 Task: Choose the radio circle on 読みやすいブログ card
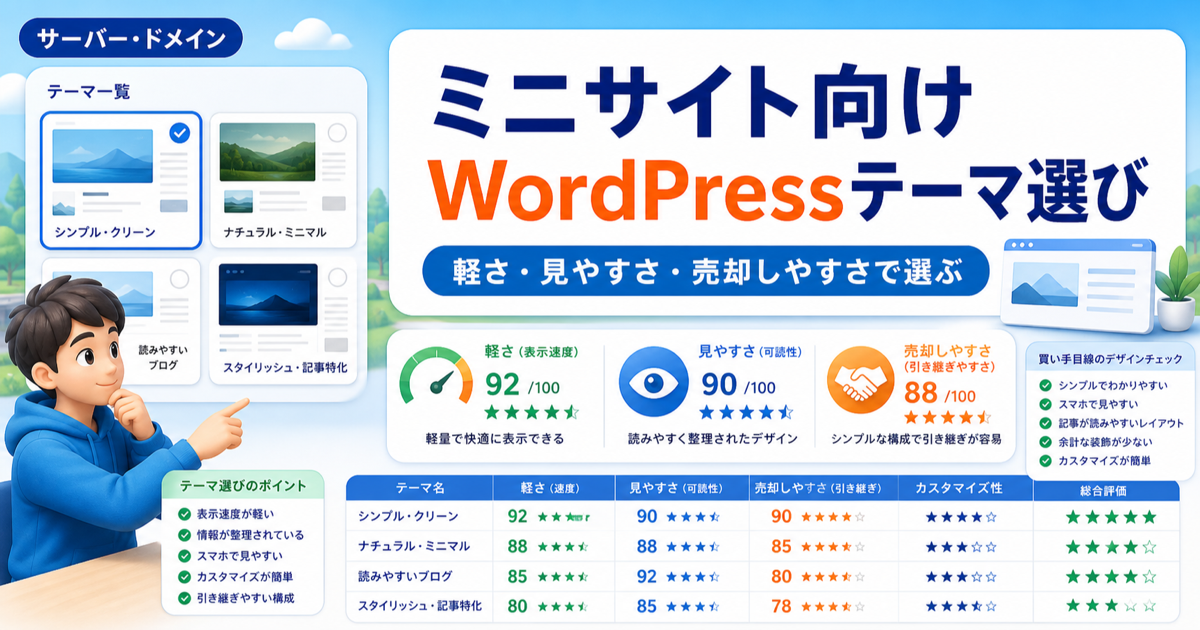click(180, 279)
